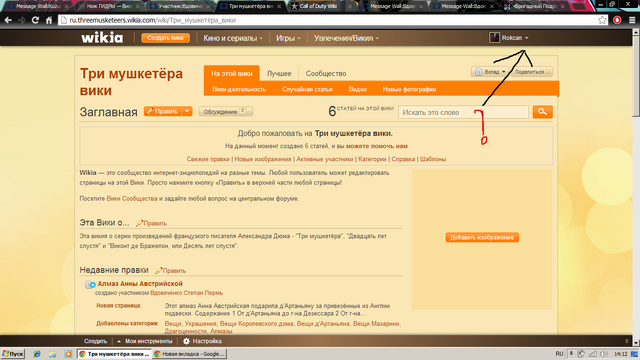Click the red Opera extension icon
Viewport: 640px width, 360px height.
pyautogui.click(x=617, y=20)
